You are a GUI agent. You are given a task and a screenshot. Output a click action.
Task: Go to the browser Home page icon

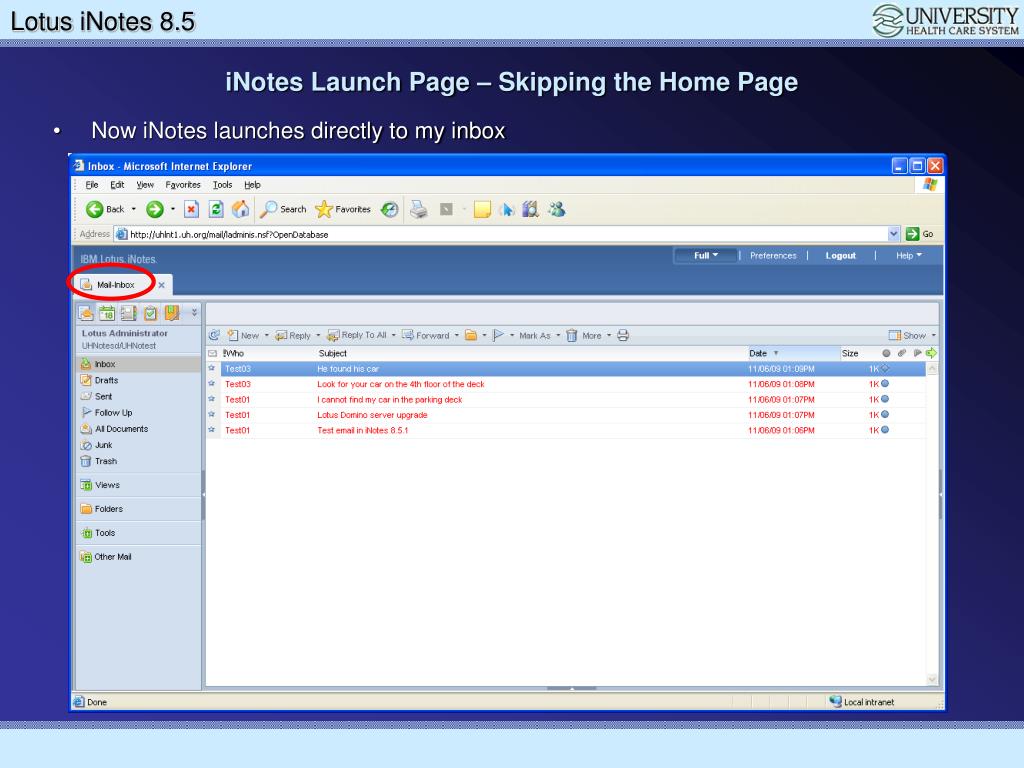click(x=240, y=209)
